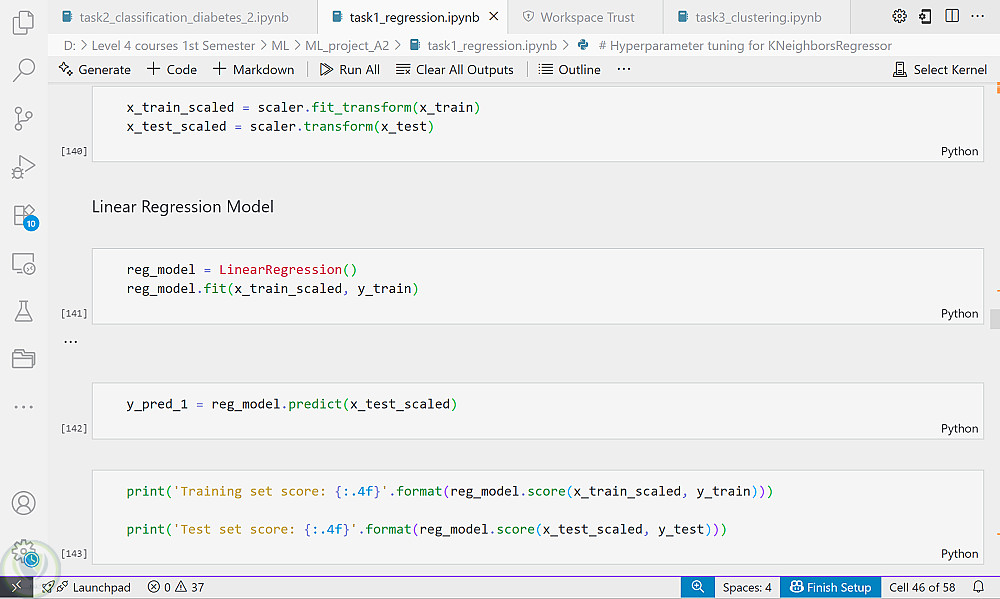
Task: Click execution count [141] label
Action: 74,313
